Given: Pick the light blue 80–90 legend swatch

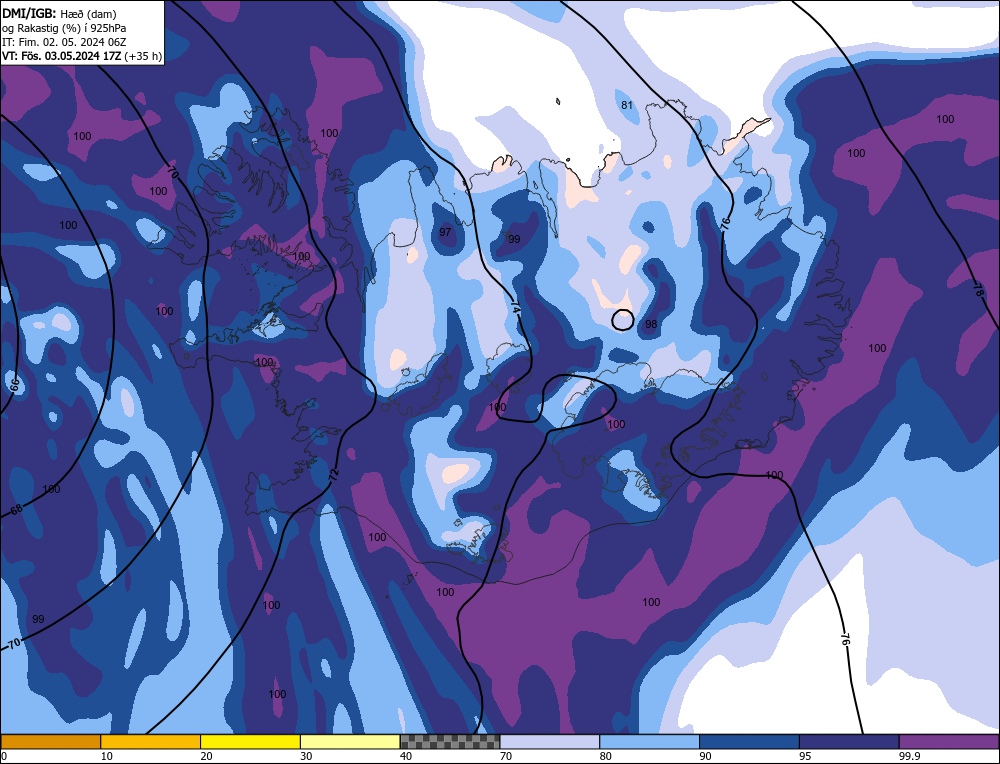Looking at the screenshot, I should click(x=649, y=741).
